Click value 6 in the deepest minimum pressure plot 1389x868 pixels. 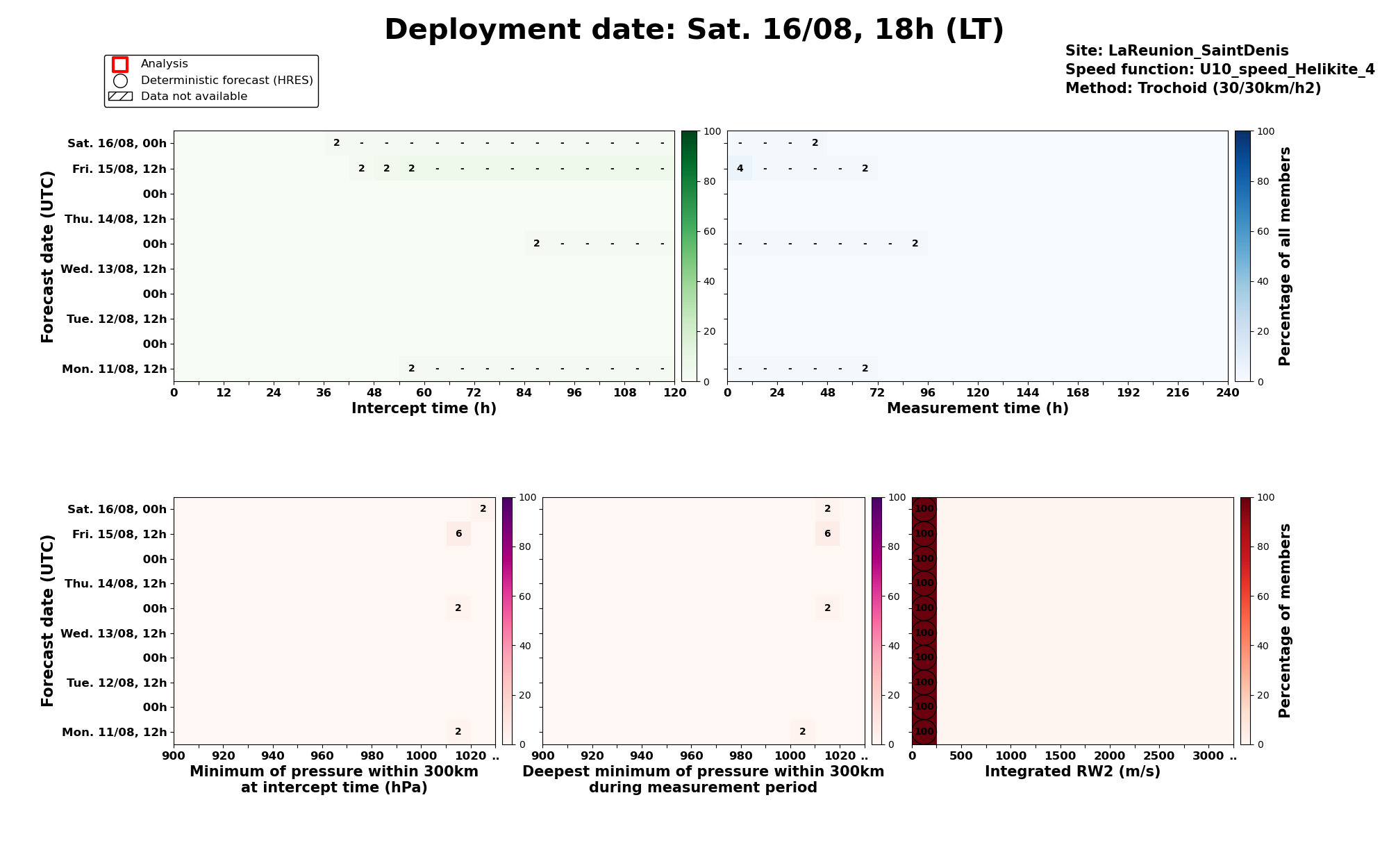pyautogui.click(x=827, y=534)
